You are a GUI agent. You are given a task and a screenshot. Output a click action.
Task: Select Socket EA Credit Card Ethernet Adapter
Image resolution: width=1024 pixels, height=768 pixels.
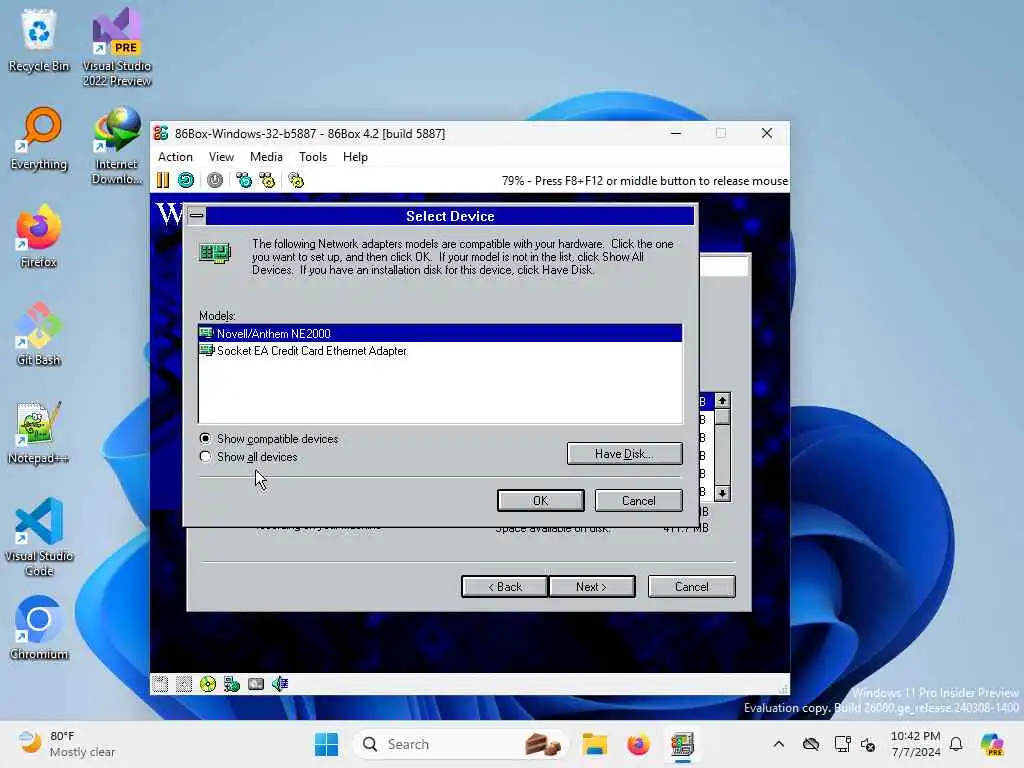coord(440,351)
